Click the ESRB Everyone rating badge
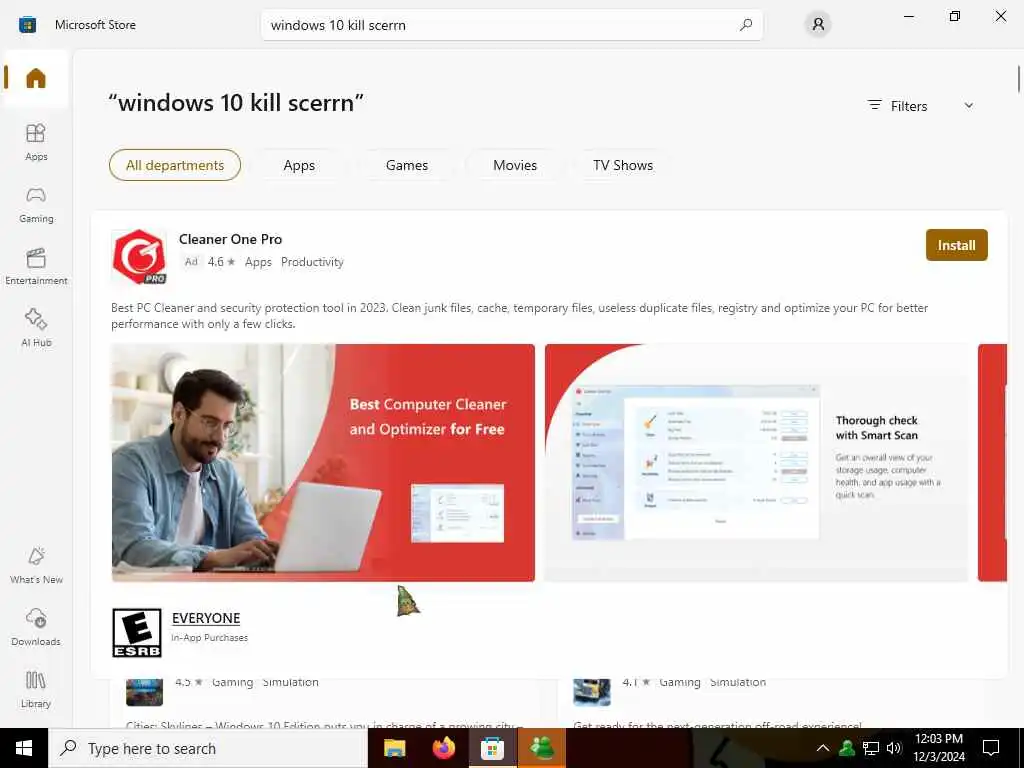Image resolution: width=1024 pixels, height=768 pixels. point(136,633)
